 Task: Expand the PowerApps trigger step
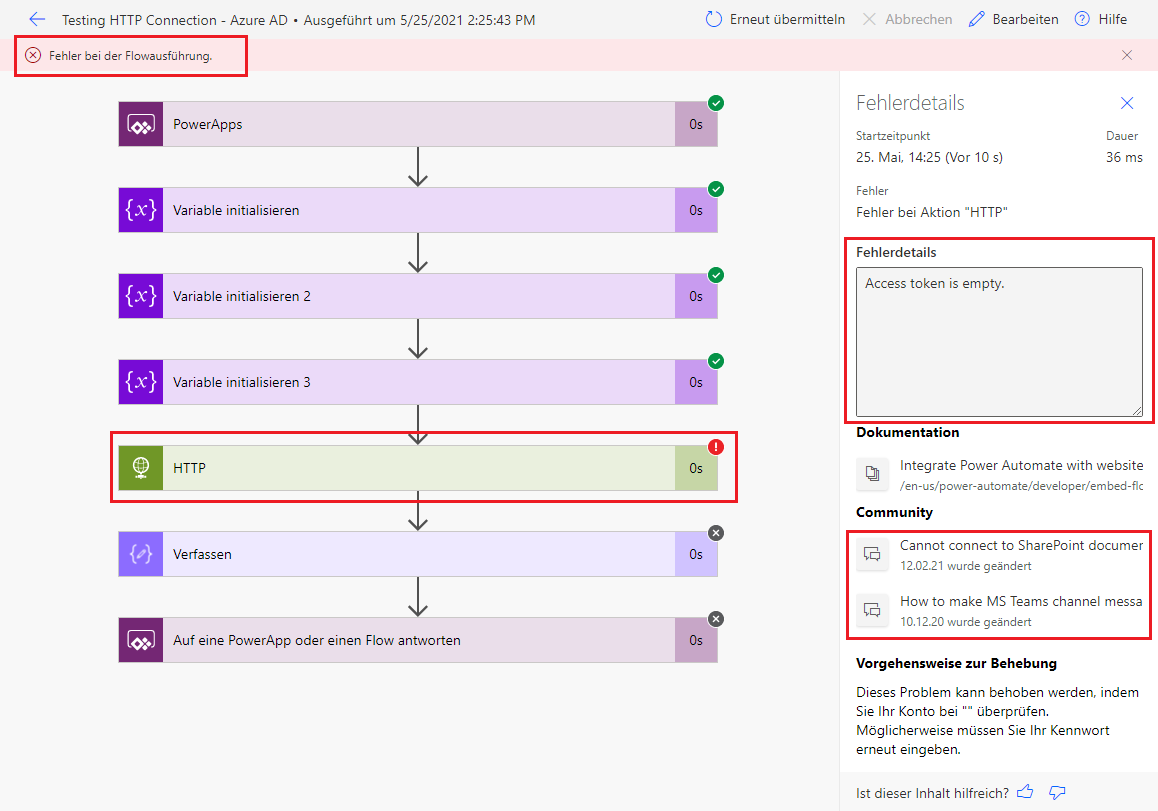point(418,124)
